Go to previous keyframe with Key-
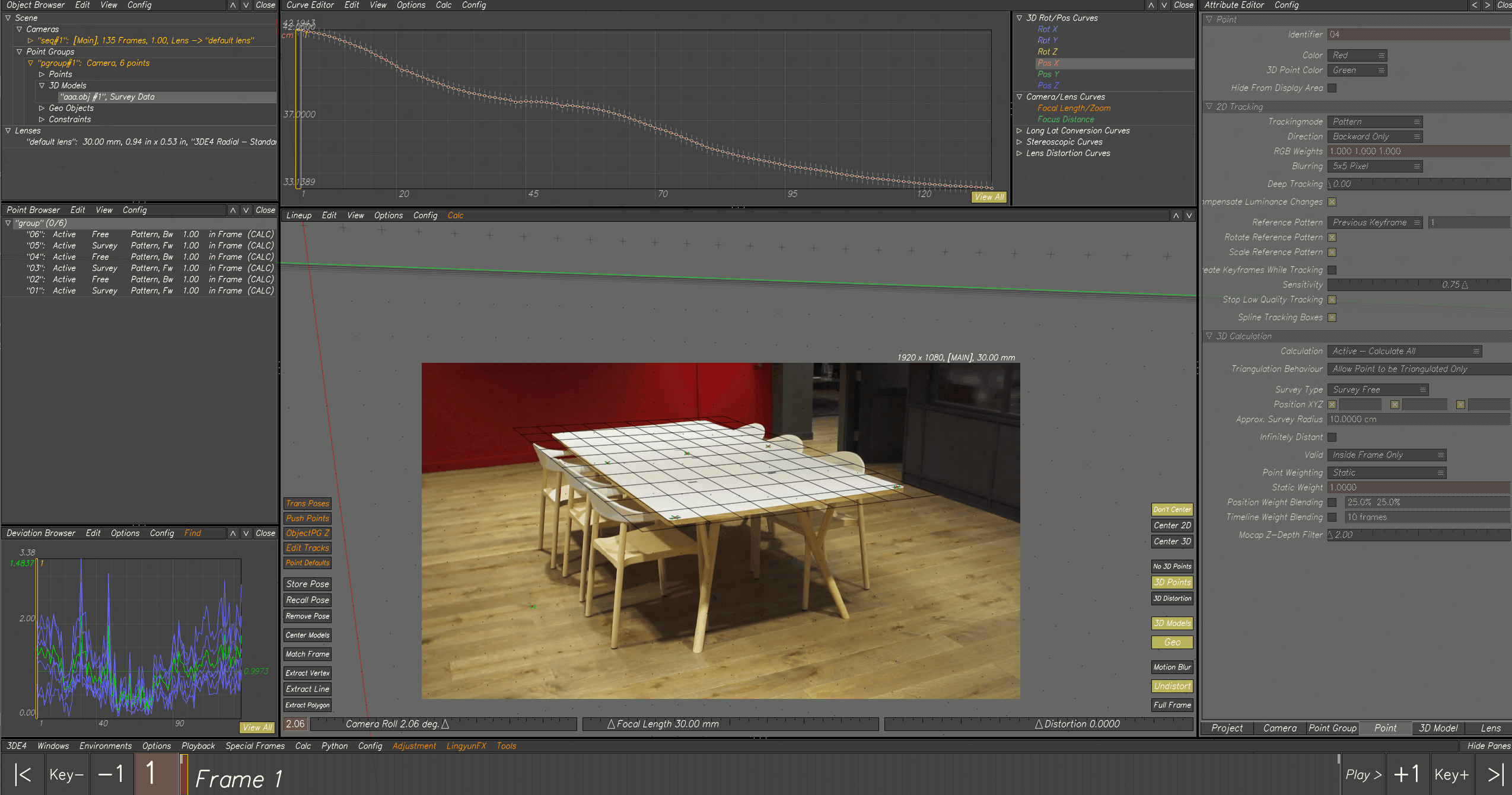 pyautogui.click(x=66, y=775)
